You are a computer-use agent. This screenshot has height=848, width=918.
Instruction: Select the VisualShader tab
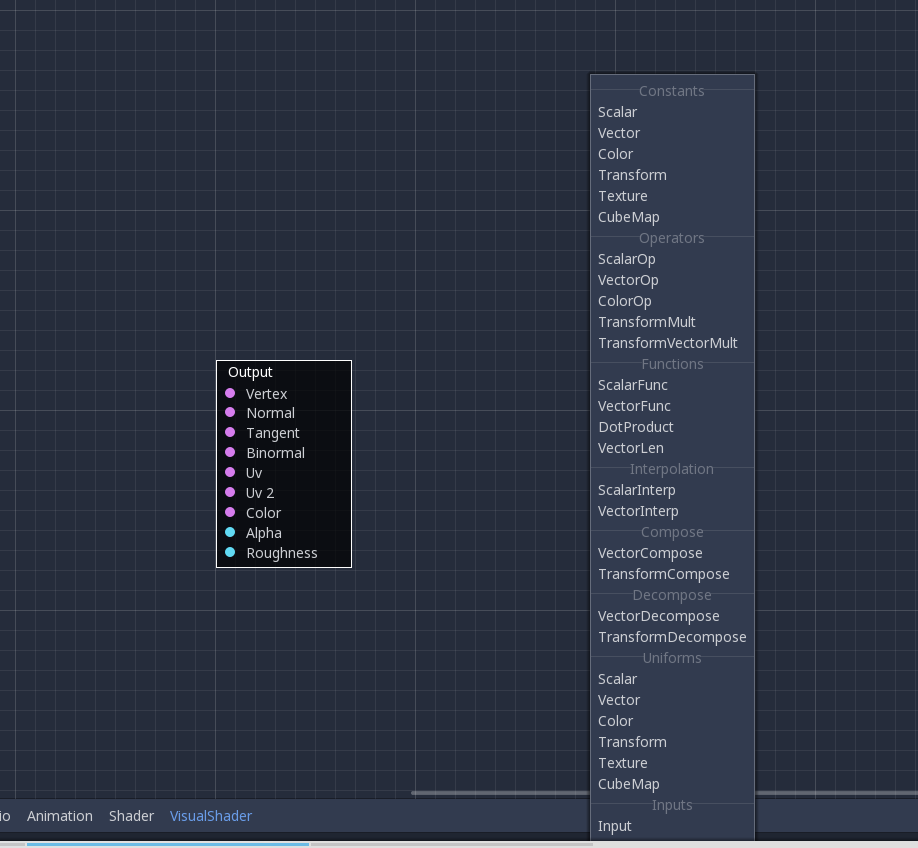[211, 816]
